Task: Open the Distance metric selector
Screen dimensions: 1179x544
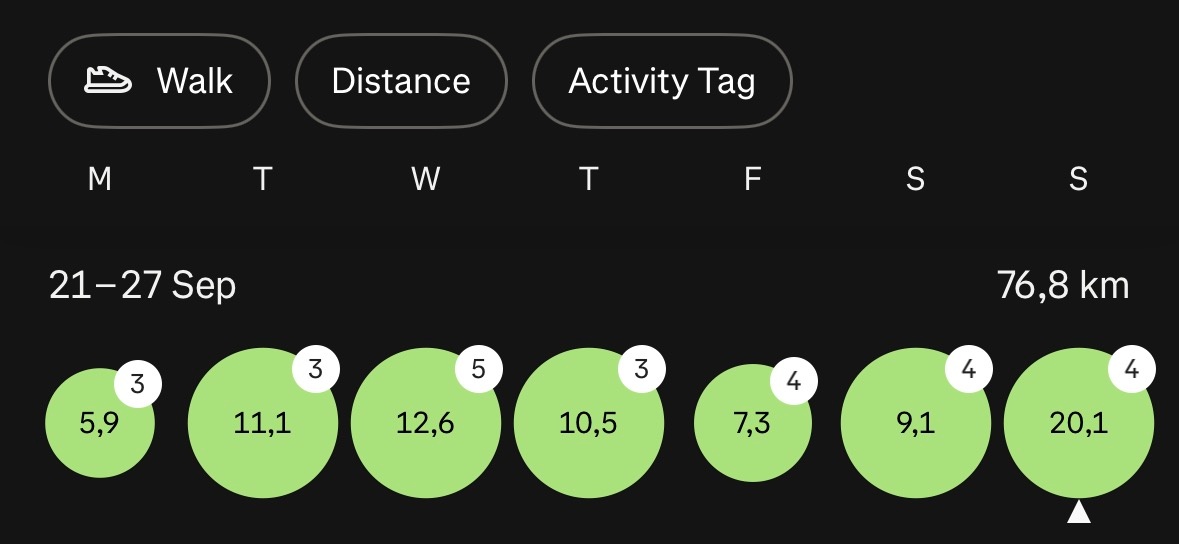Action: [401, 81]
